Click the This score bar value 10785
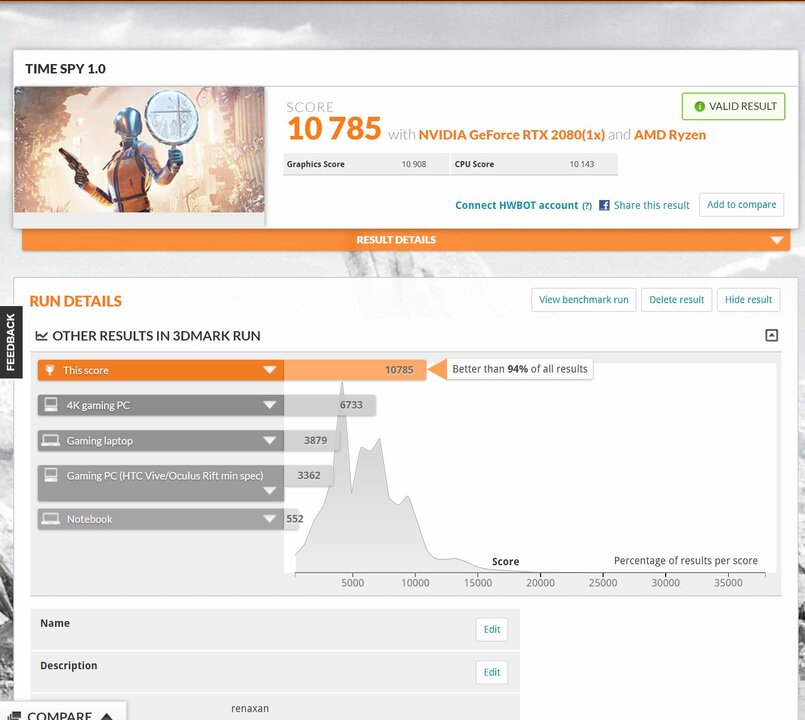 pyautogui.click(x=399, y=370)
